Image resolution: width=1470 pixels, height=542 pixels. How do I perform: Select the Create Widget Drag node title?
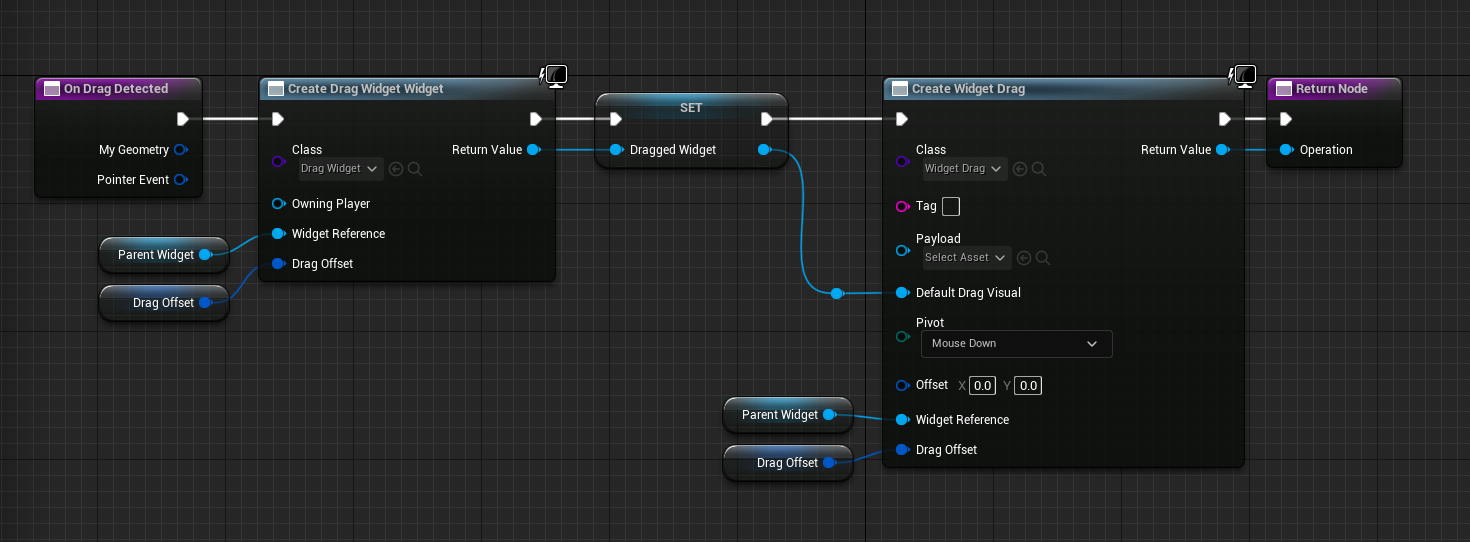pos(968,89)
